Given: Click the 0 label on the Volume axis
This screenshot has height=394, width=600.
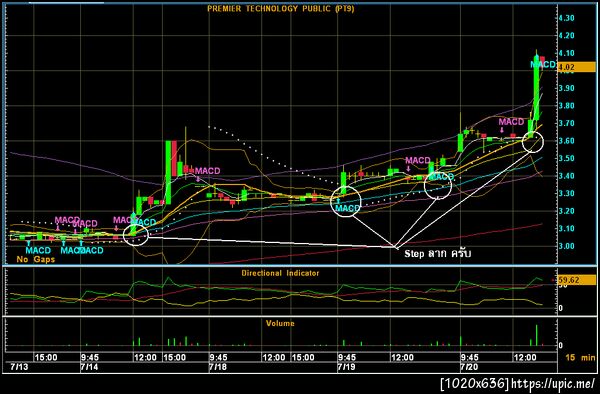Looking at the screenshot, I should tap(561, 345).
